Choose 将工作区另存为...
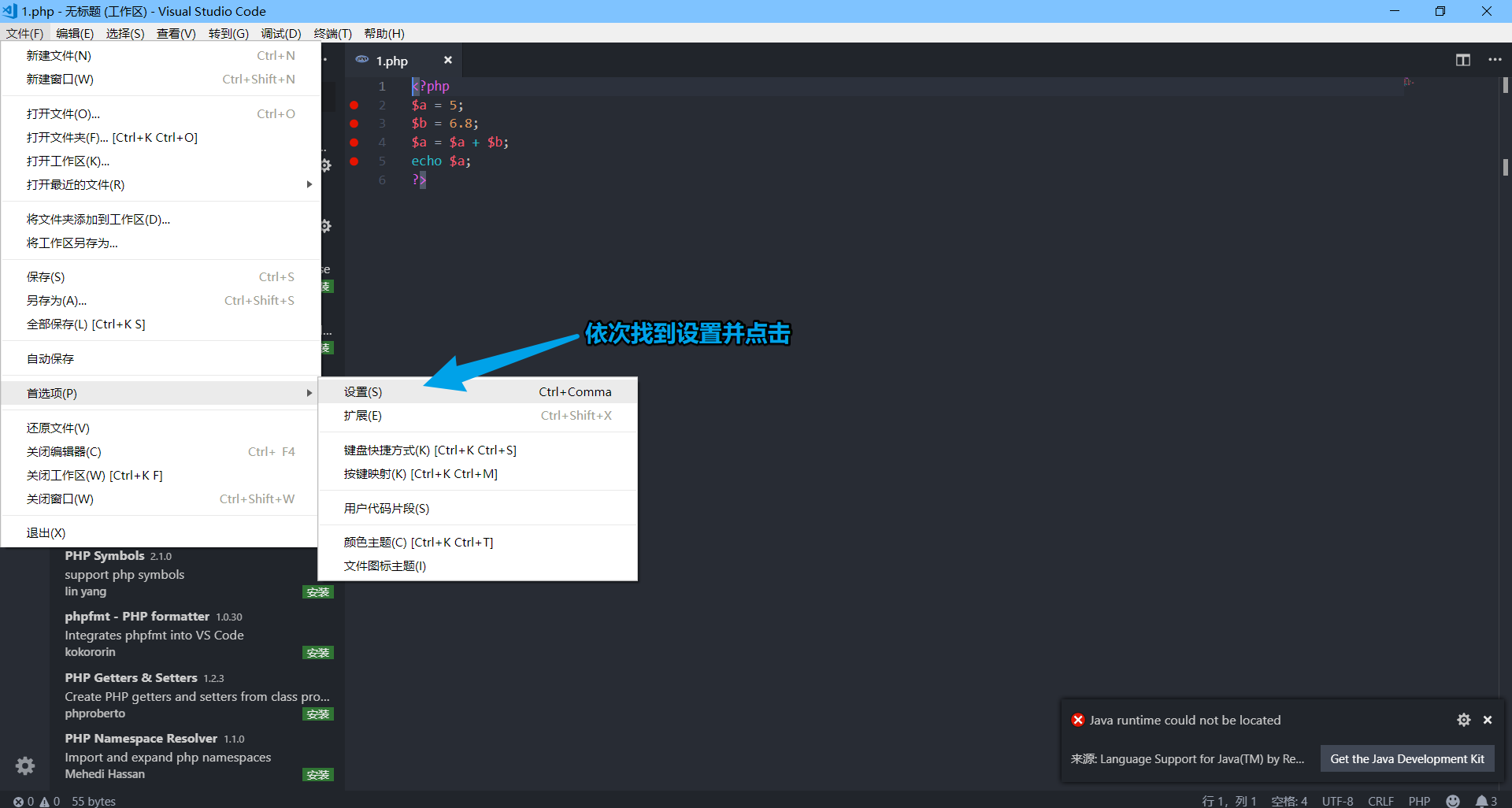This screenshot has width=1512, height=808. click(x=161, y=243)
